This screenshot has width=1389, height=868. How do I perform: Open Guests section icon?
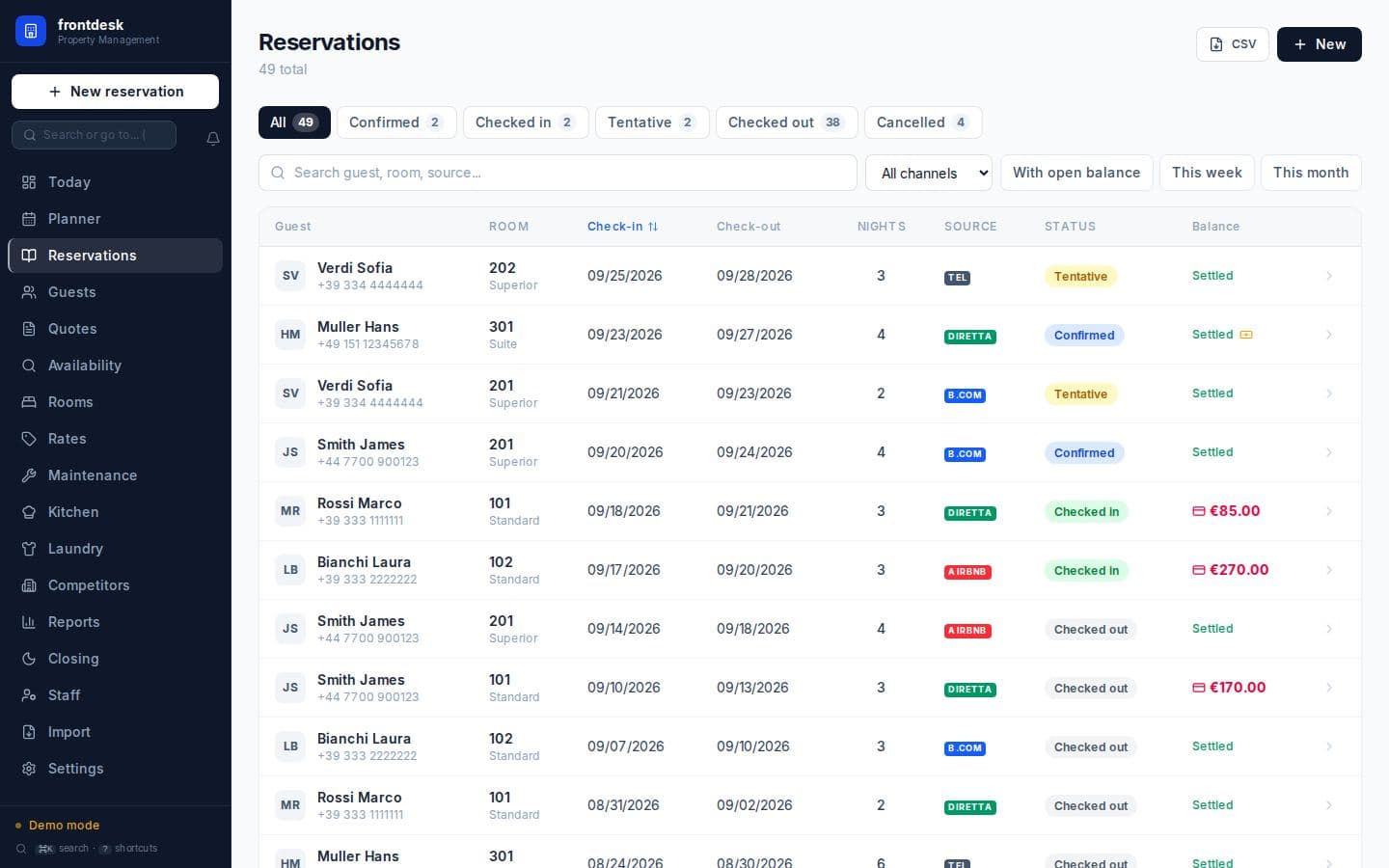[29, 292]
